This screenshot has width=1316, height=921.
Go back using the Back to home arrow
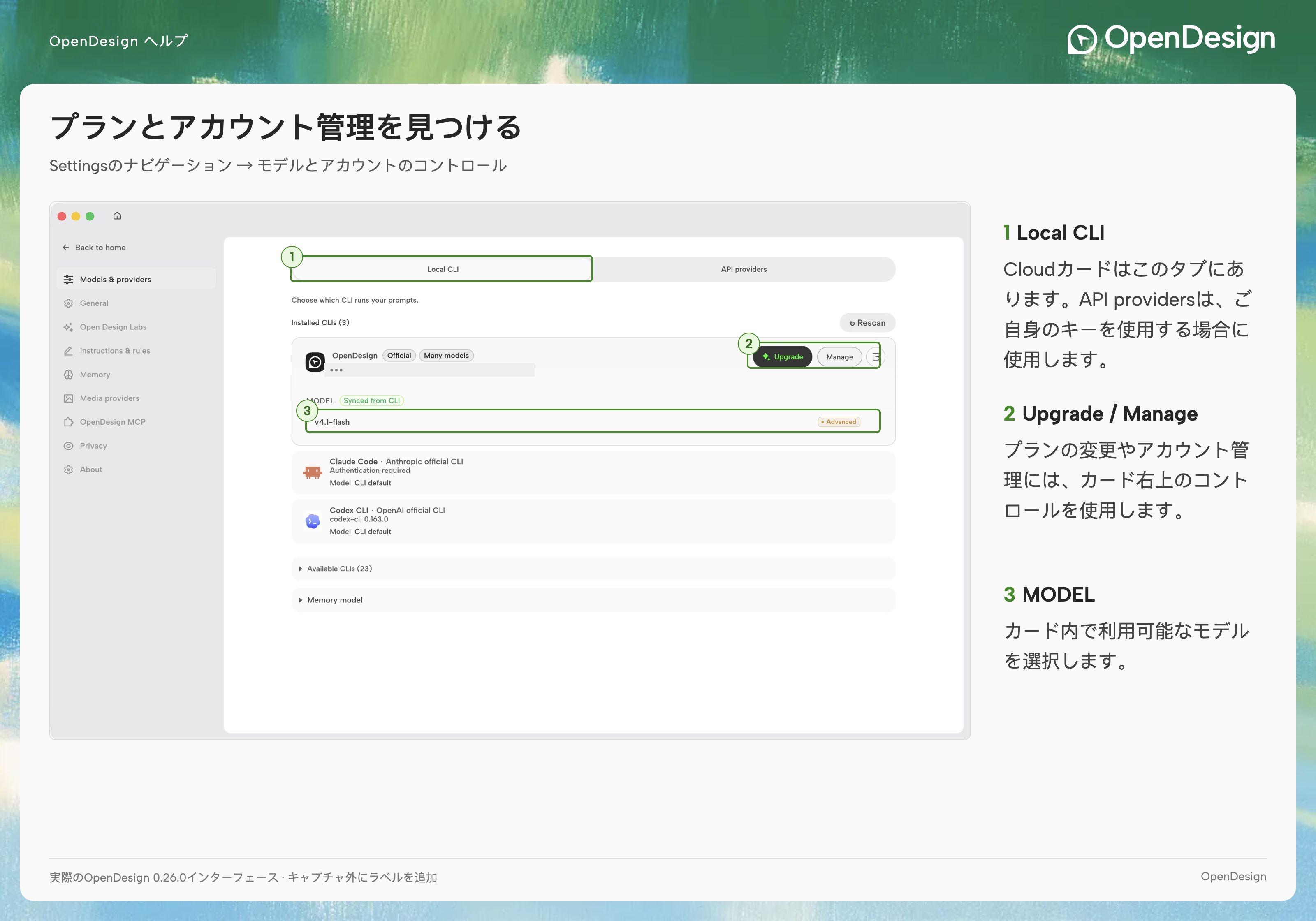tap(65, 248)
